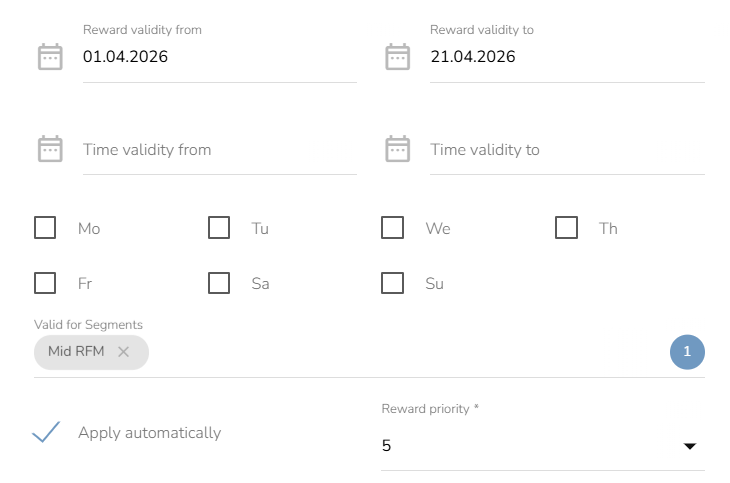Select the Th weekday checkbox

tap(567, 227)
